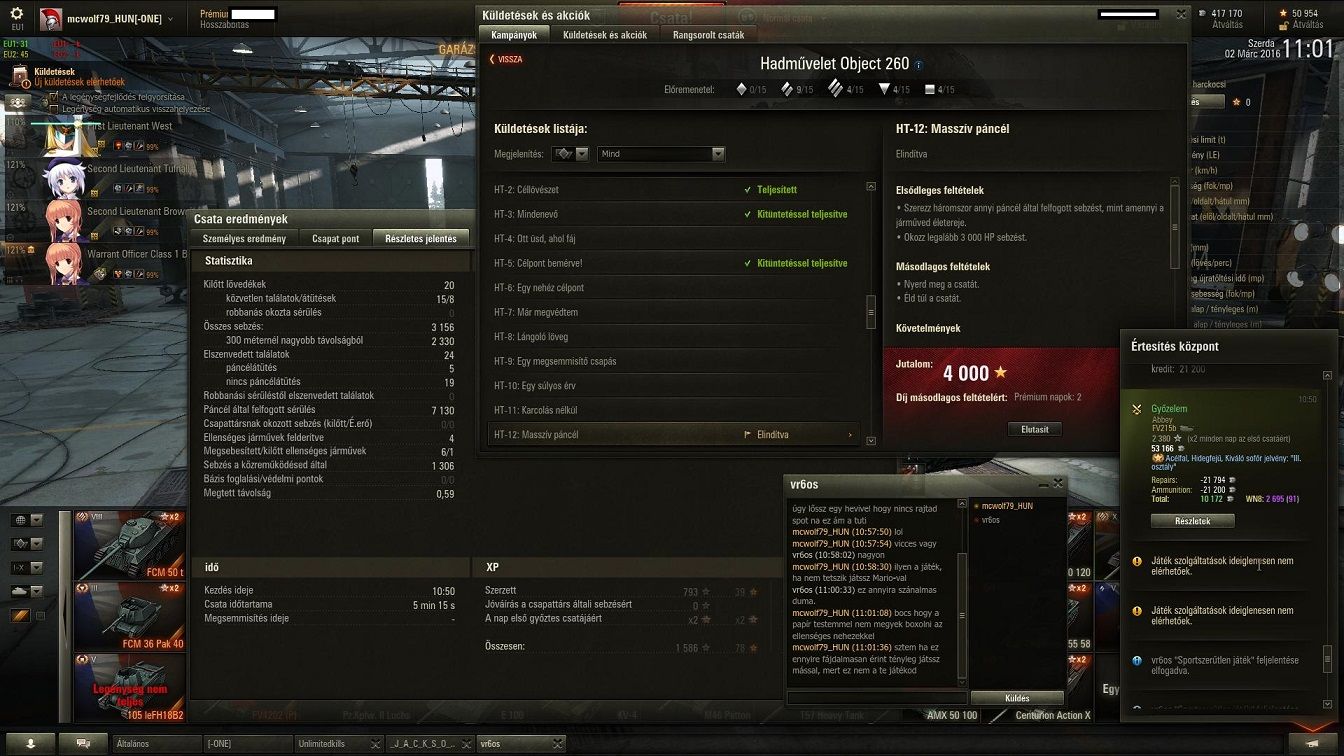Click the free experience star icon near 50 954

1282,14
